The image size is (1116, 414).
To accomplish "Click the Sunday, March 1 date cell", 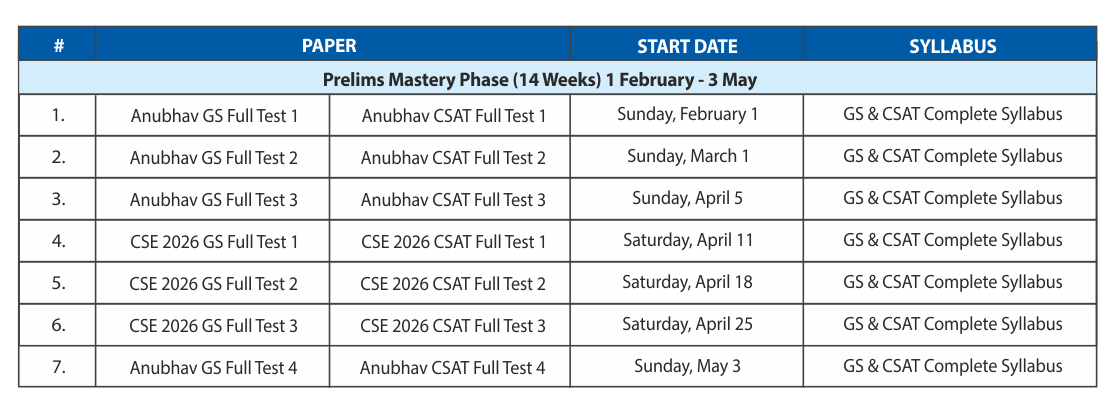I will [x=687, y=156].
